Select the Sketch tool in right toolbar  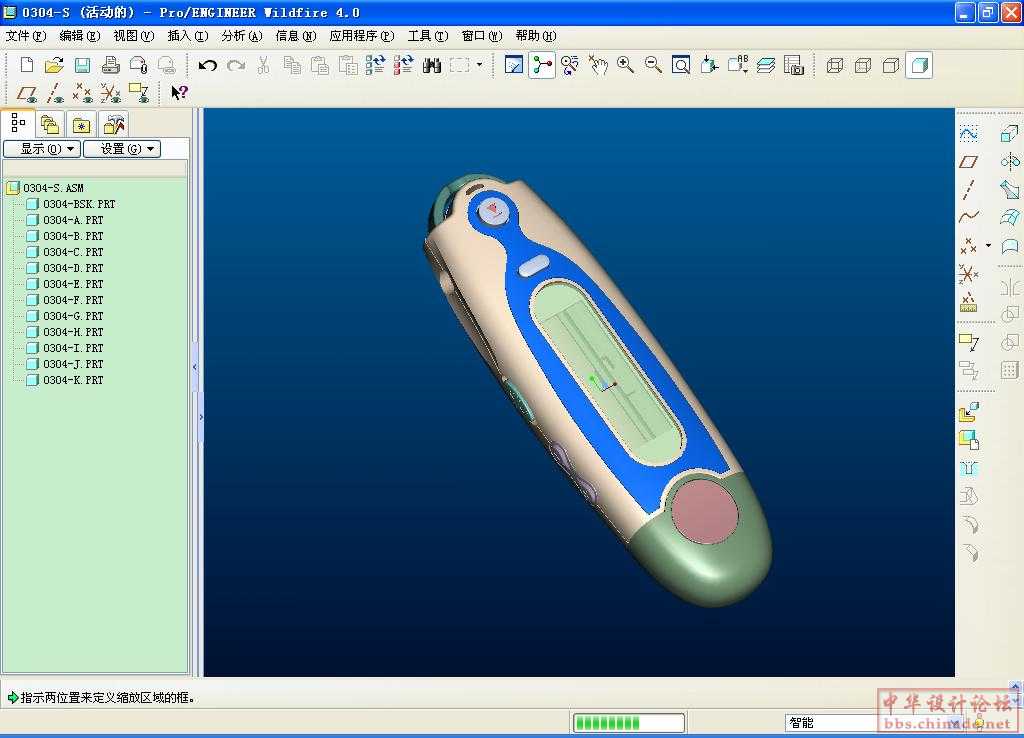click(x=968, y=134)
